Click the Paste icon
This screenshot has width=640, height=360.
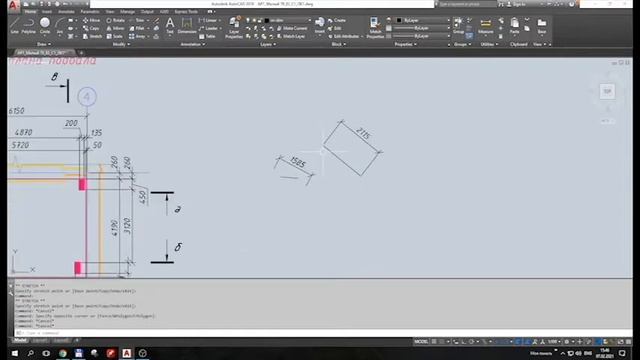(x=514, y=25)
